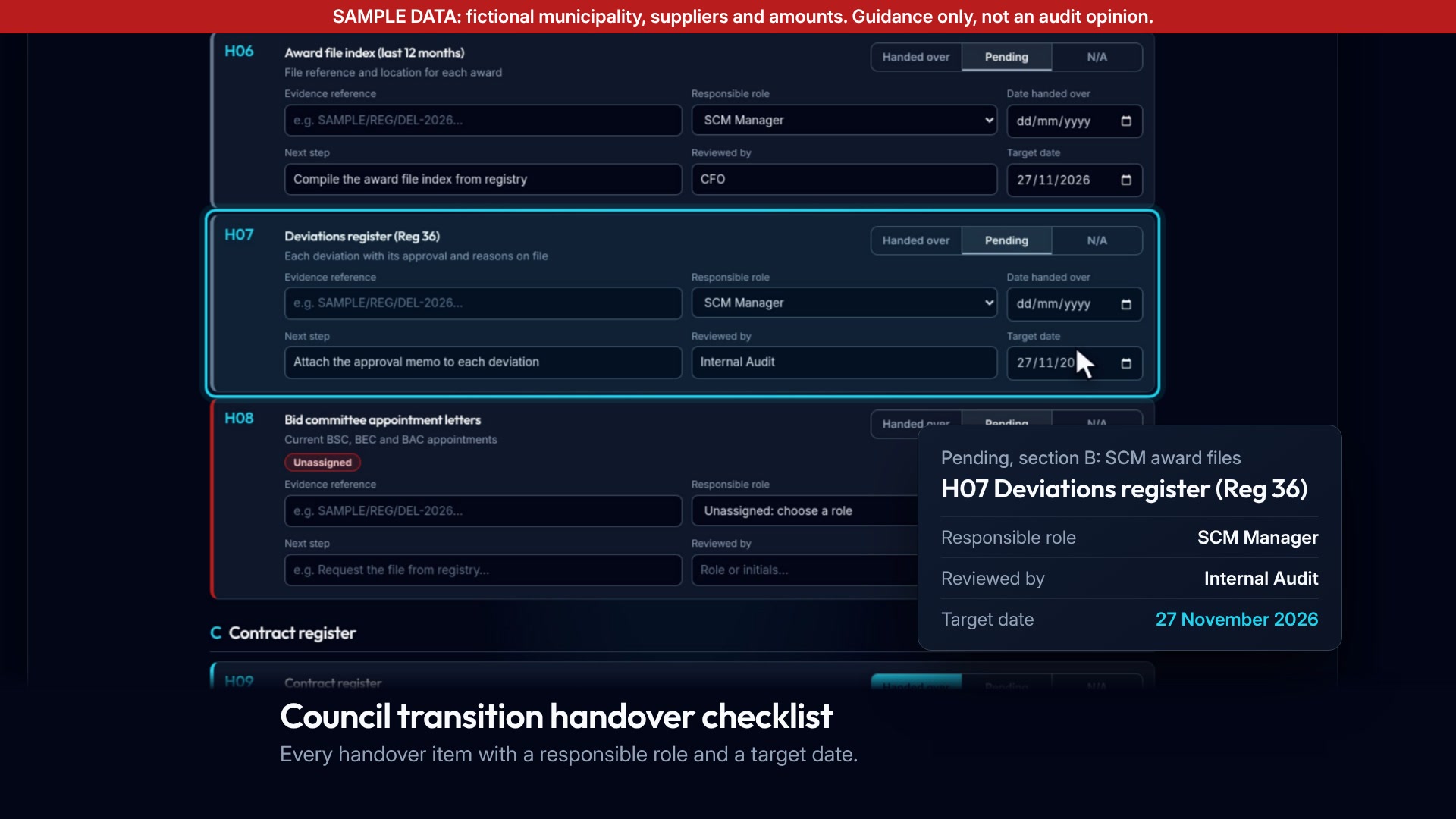Viewport: 1456px width, 819px height.
Task: Click 'Bid committee appointment letters' title
Action: click(382, 420)
